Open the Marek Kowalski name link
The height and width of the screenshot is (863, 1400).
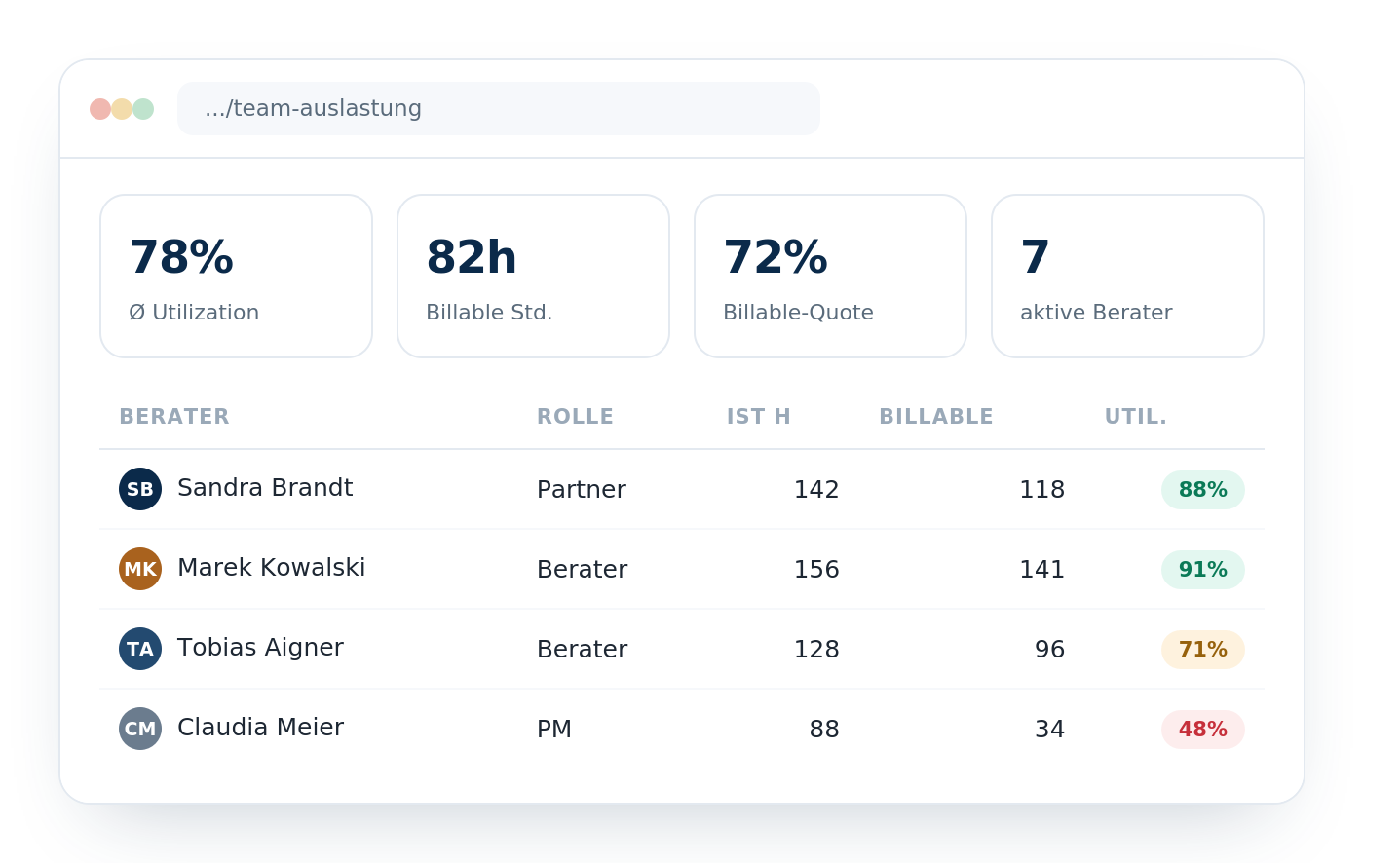[x=272, y=568]
